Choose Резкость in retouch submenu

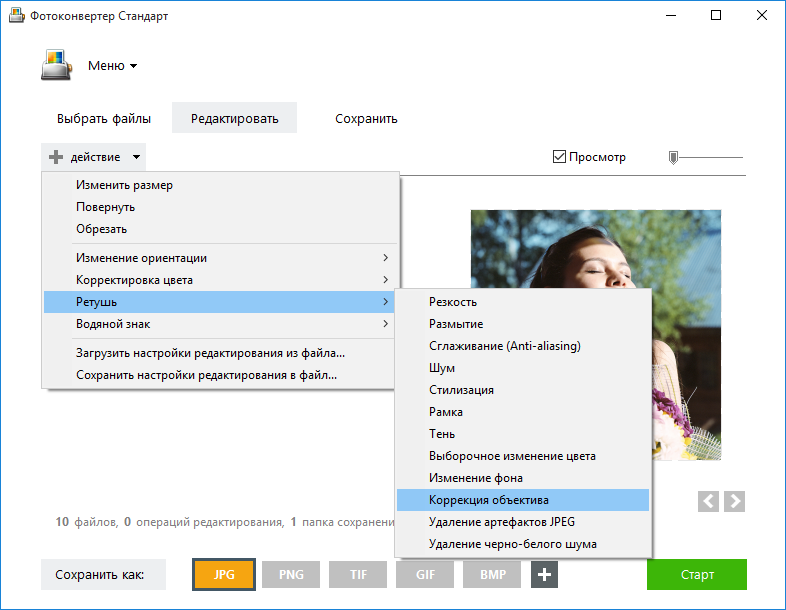click(523, 302)
